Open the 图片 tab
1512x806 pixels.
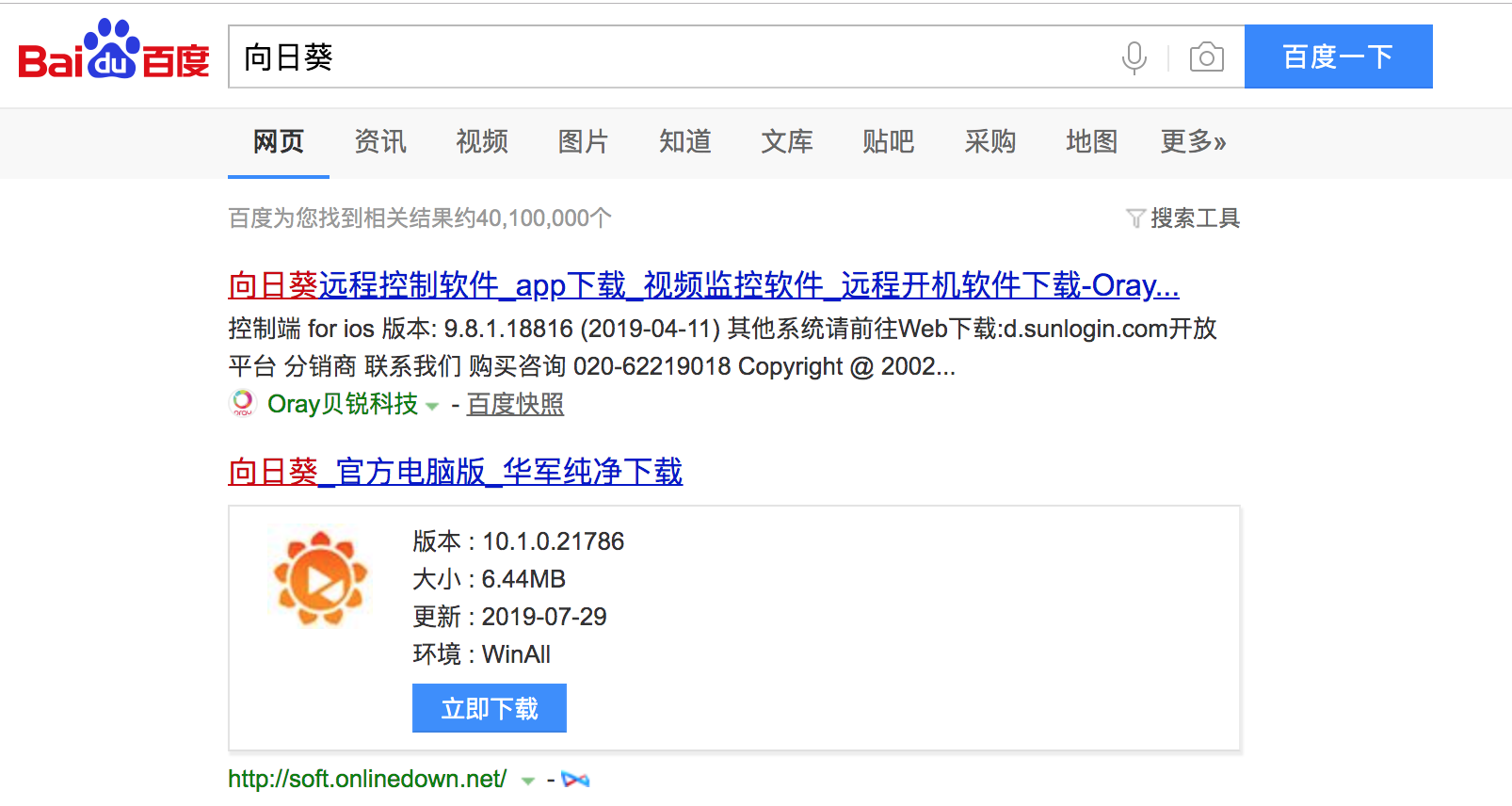584,142
